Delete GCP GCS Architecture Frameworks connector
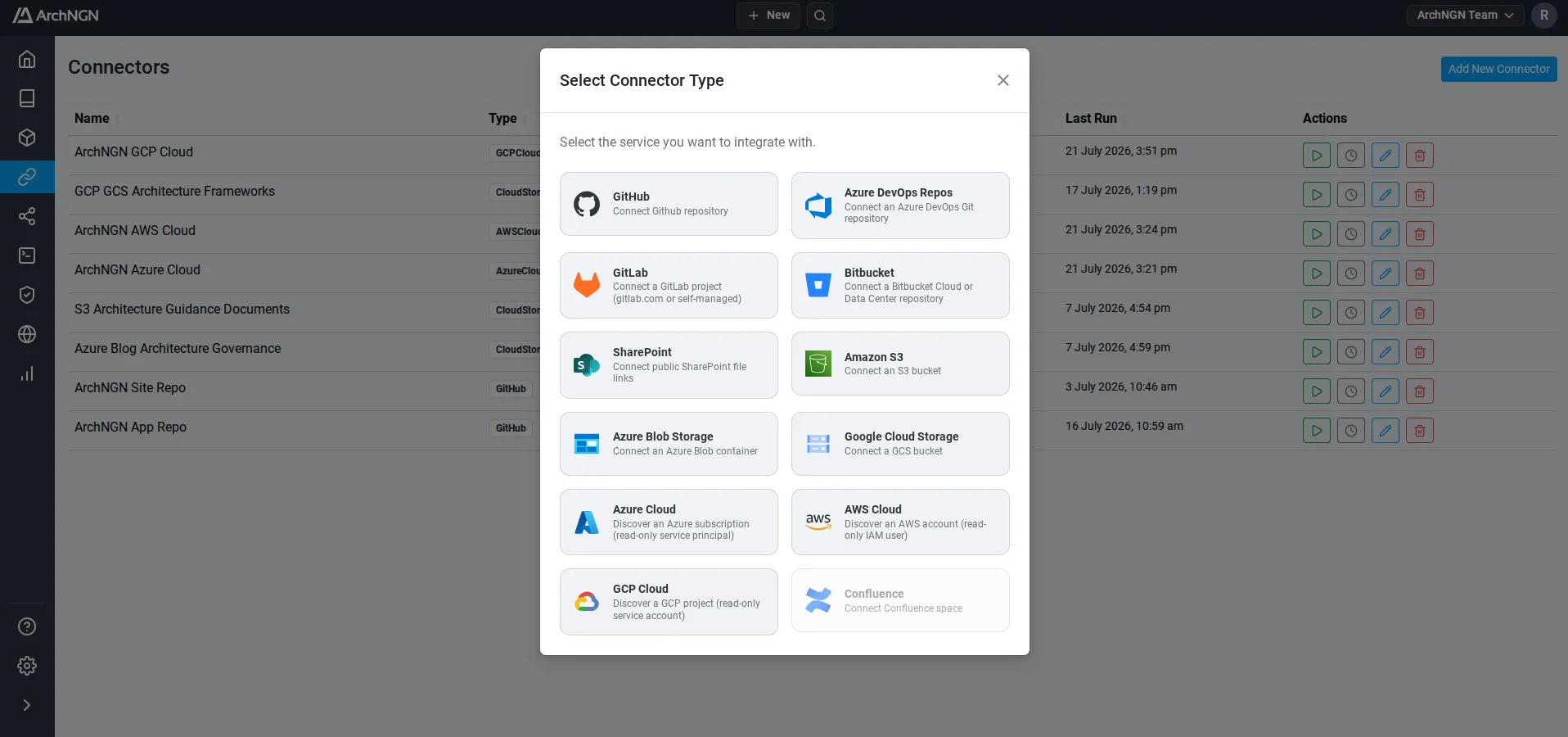Screen dimensions: 1568x737 point(1420,195)
